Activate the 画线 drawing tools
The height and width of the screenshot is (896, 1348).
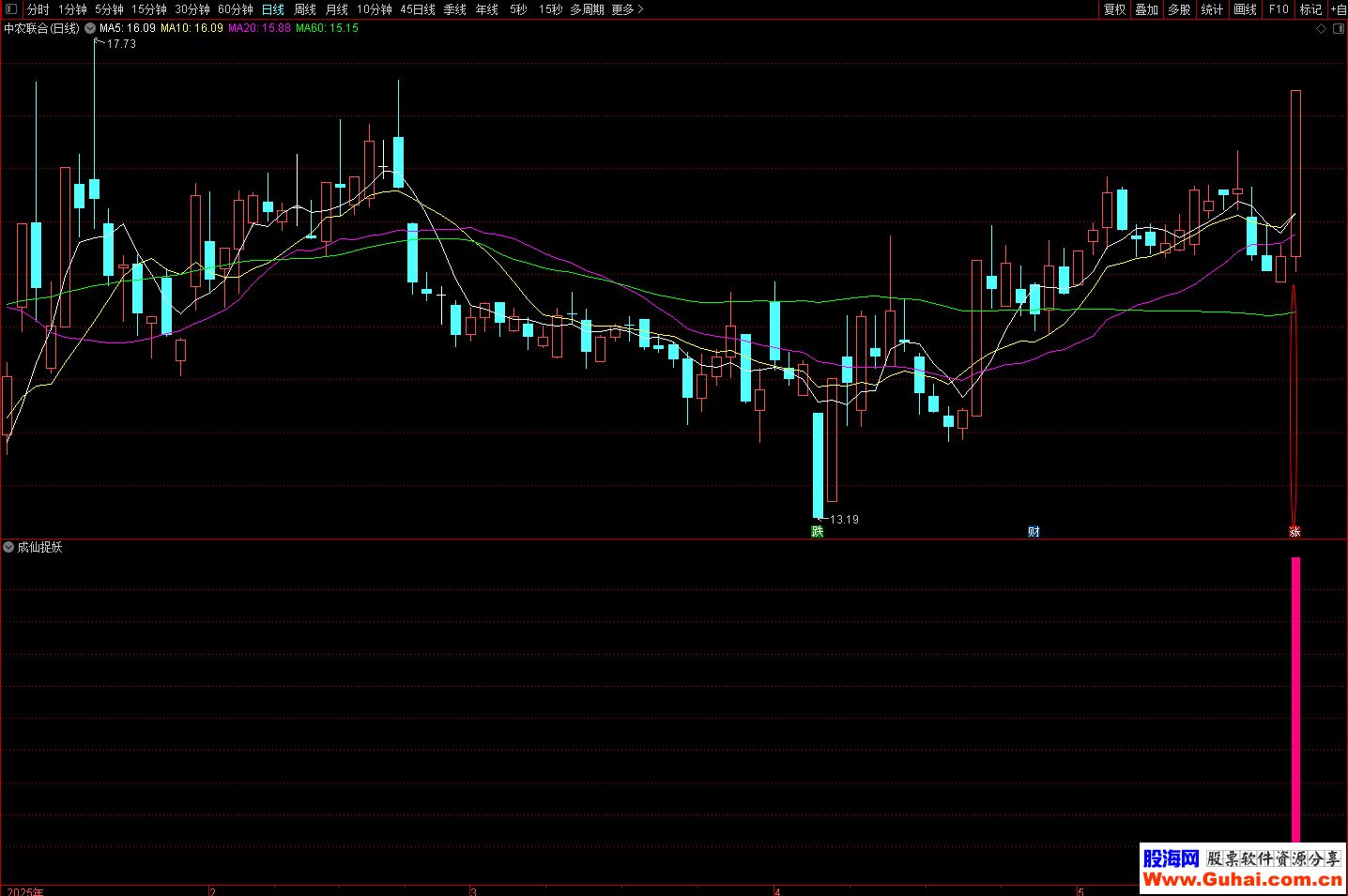(1245, 9)
